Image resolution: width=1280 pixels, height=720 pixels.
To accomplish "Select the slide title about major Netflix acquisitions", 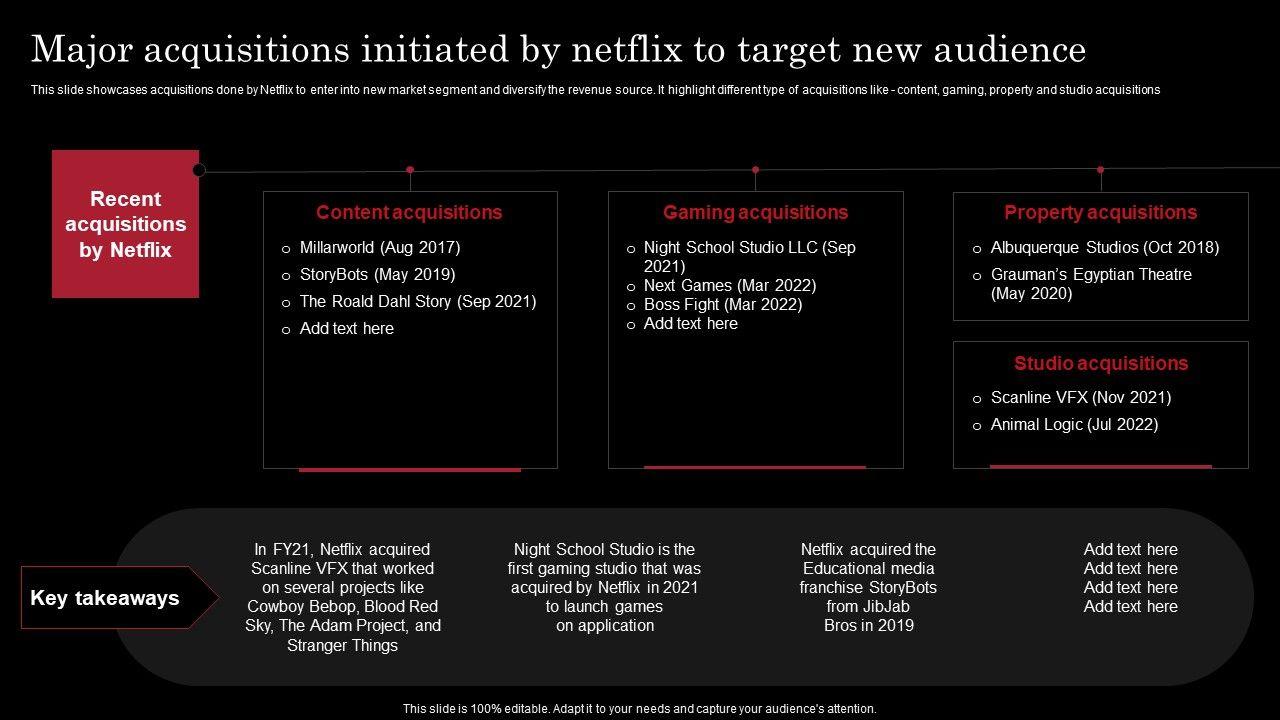I will [x=559, y=49].
